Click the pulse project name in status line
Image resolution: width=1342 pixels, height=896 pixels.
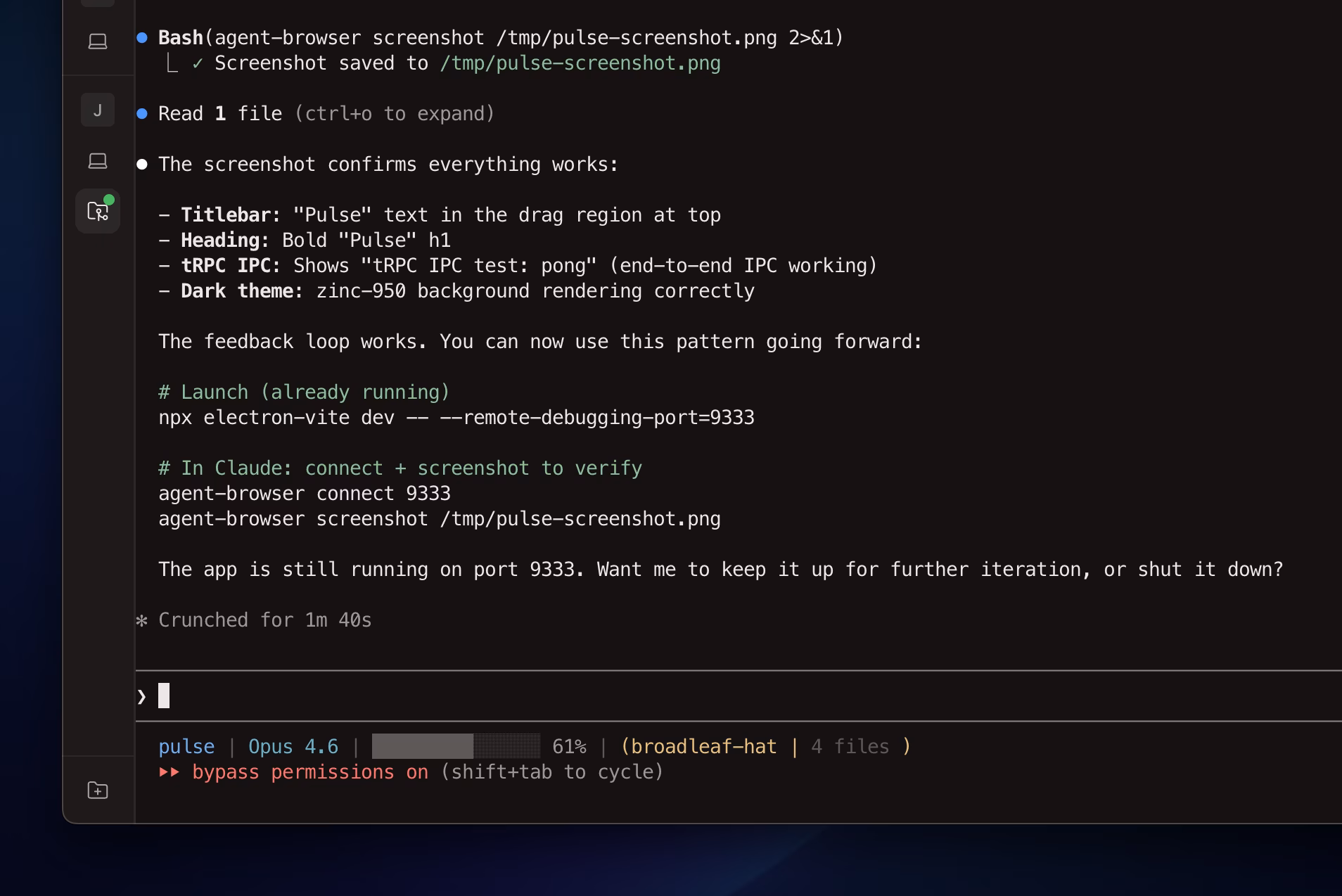click(x=186, y=747)
